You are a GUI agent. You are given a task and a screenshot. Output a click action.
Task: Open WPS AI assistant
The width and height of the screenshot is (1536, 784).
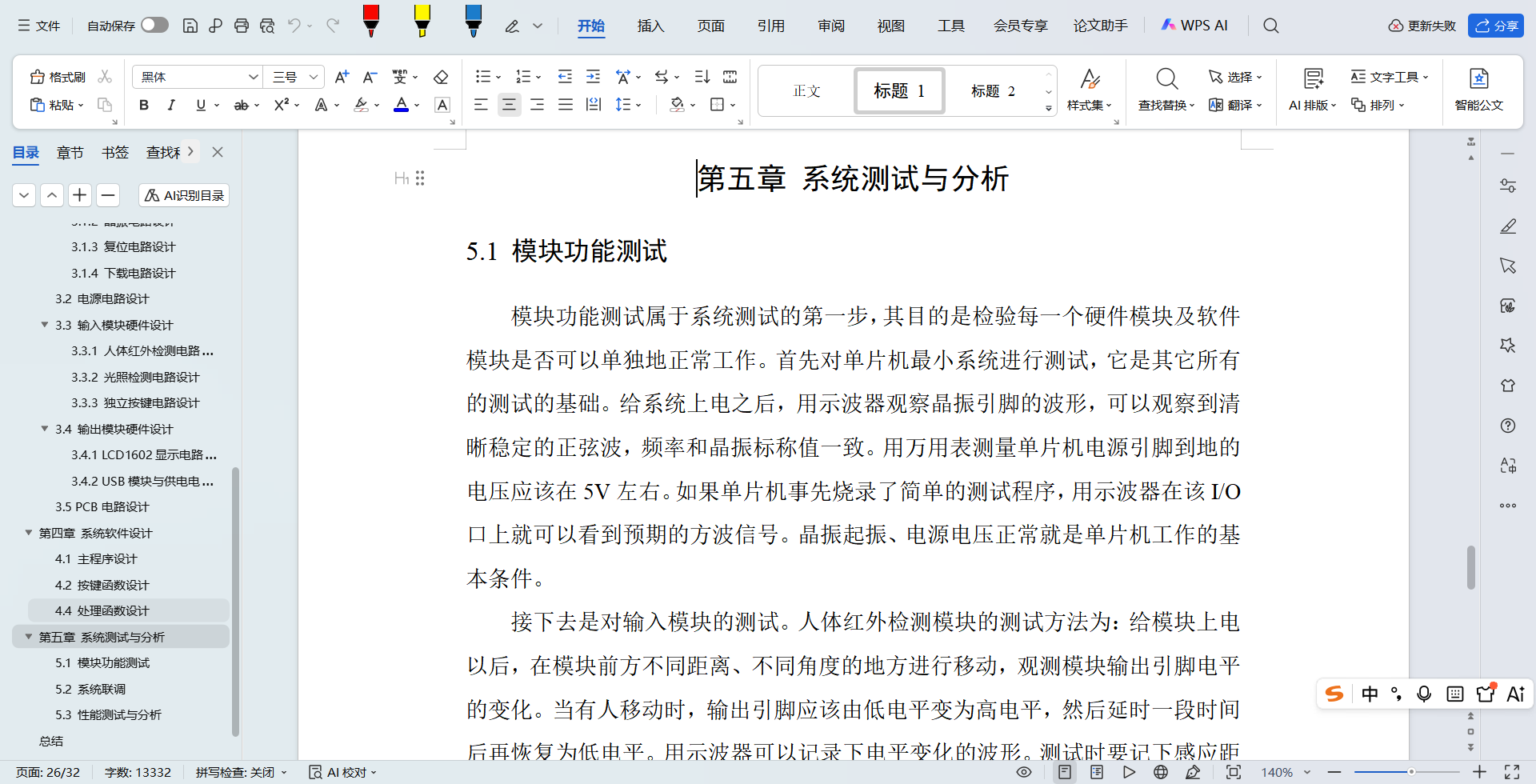click(x=1194, y=26)
